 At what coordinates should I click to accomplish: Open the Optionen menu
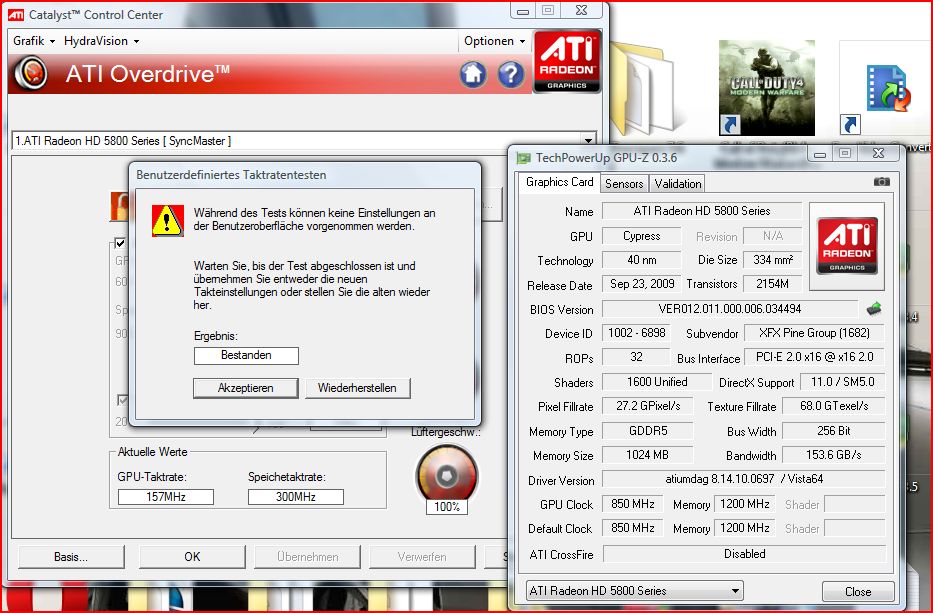[x=494, y=41]
